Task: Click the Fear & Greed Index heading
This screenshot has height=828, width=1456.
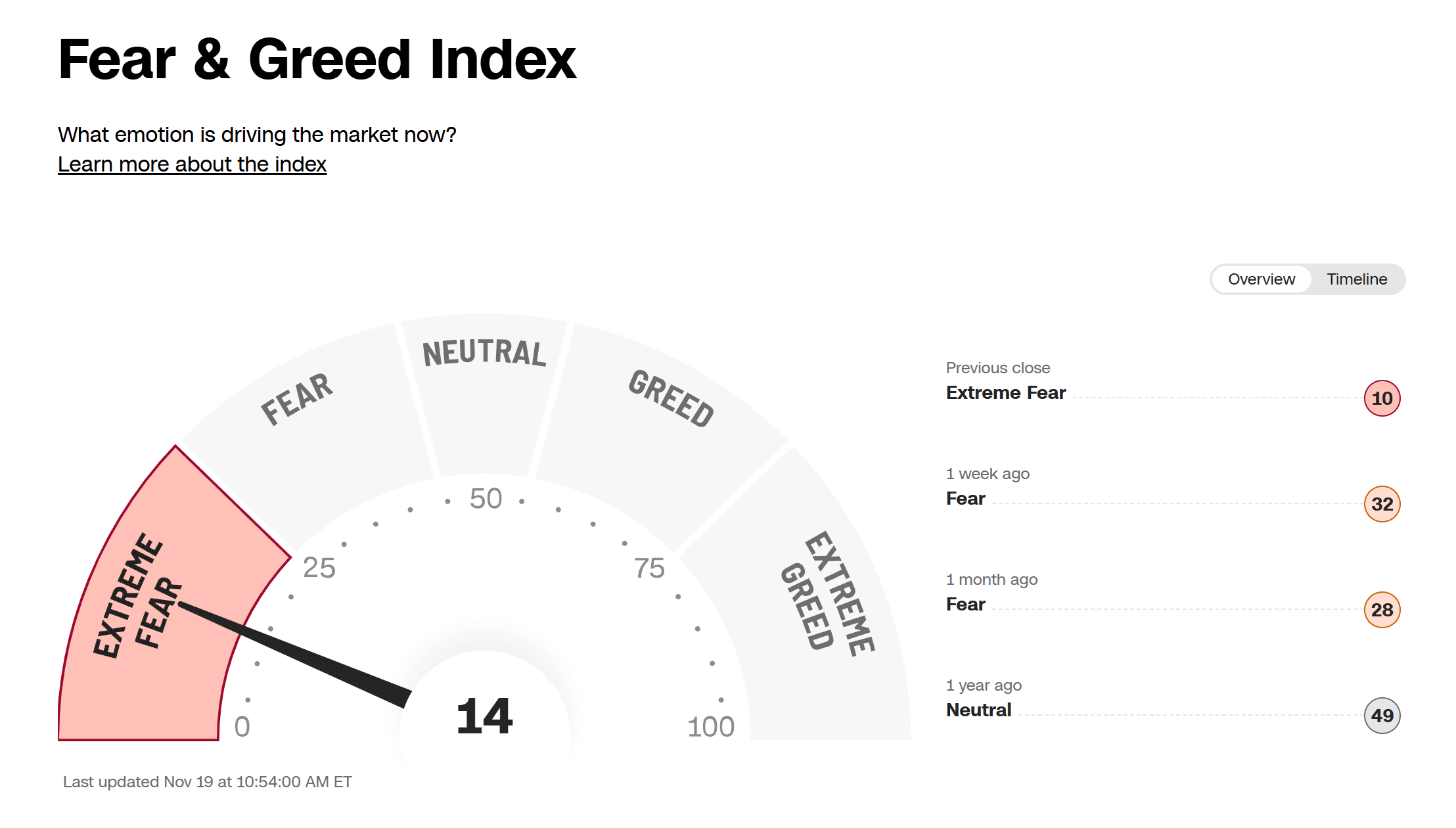Action: [x=317, y=59]
